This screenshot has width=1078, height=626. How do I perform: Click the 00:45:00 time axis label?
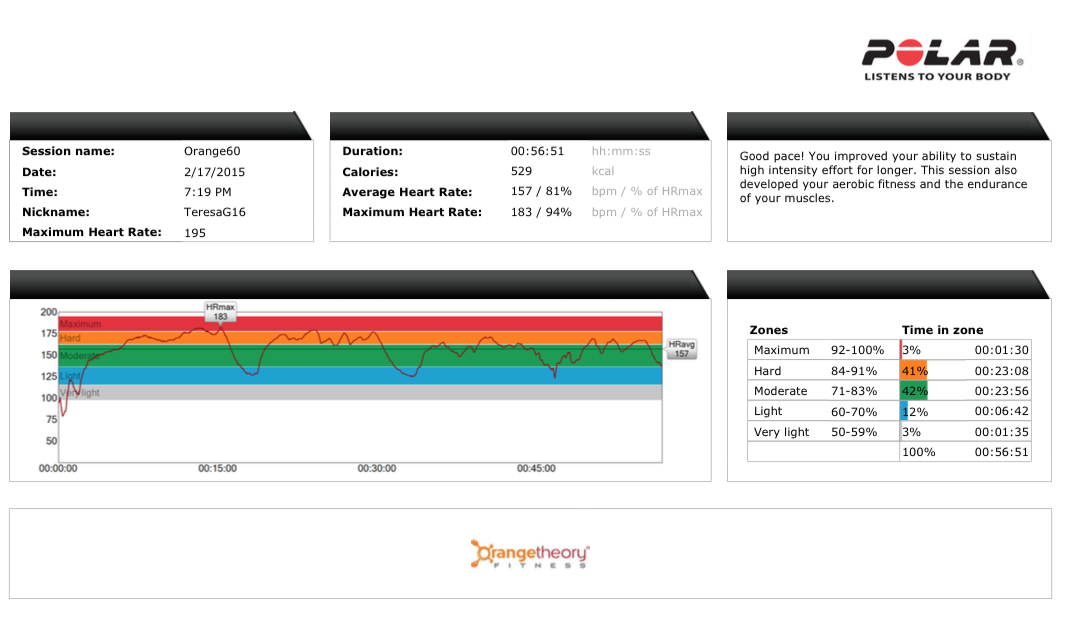(536, 468)
